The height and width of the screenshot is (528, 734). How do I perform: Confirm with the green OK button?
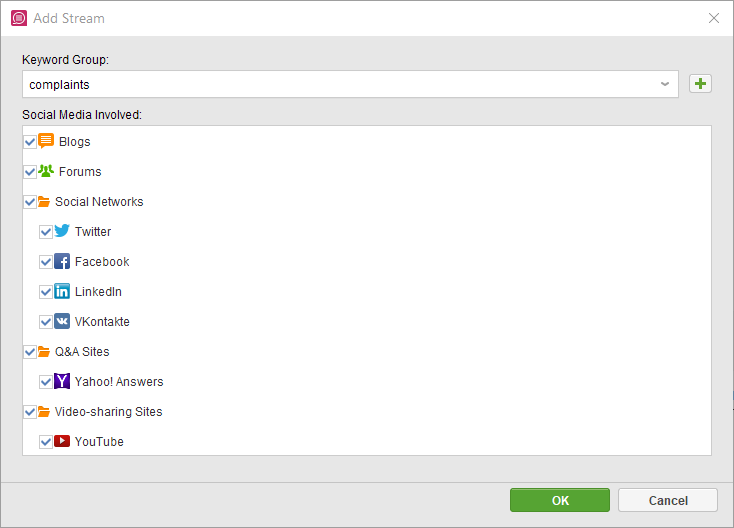click(x=560, y=500)
